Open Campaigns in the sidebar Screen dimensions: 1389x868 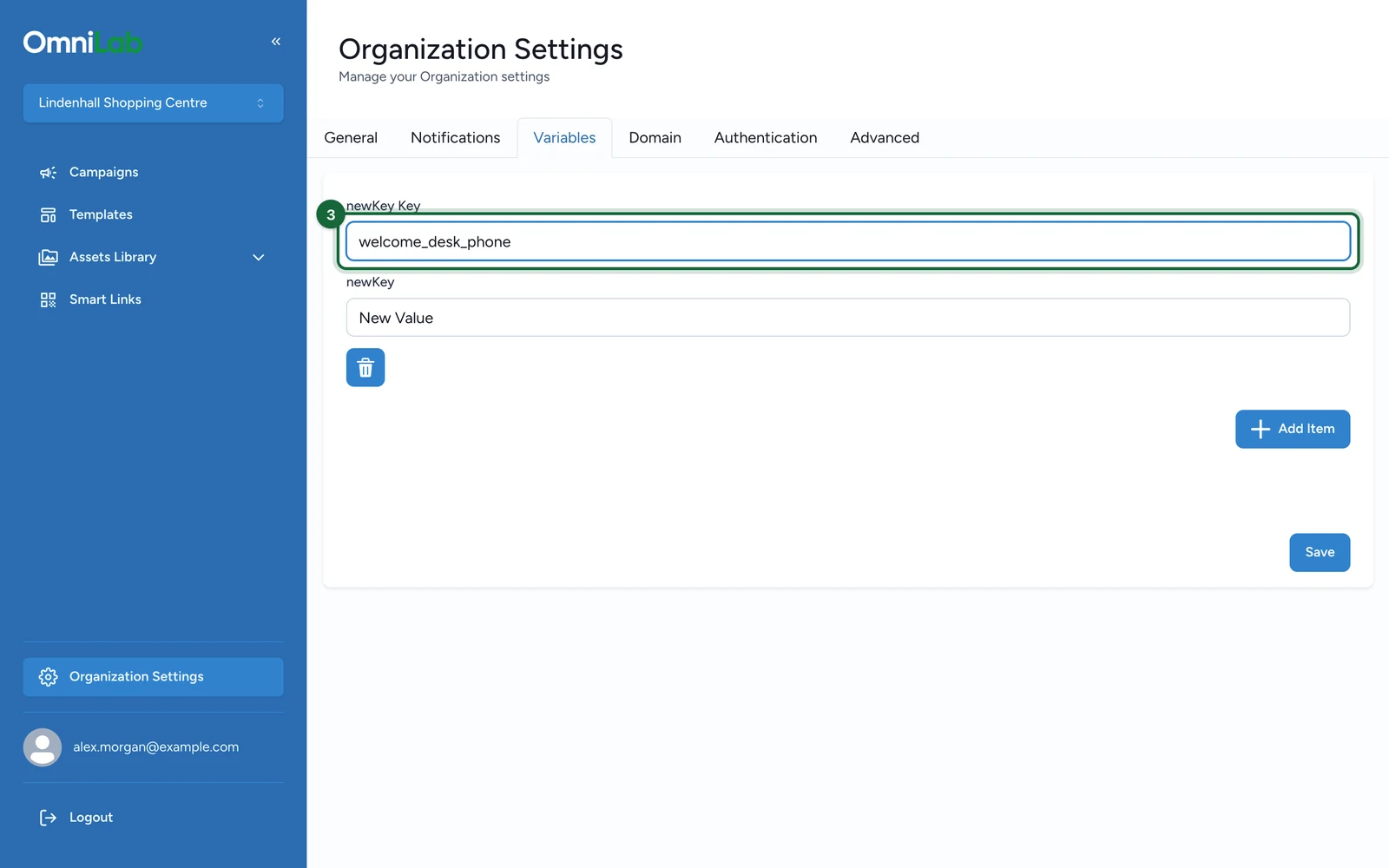pyautogui.click(x=153, y=173)
